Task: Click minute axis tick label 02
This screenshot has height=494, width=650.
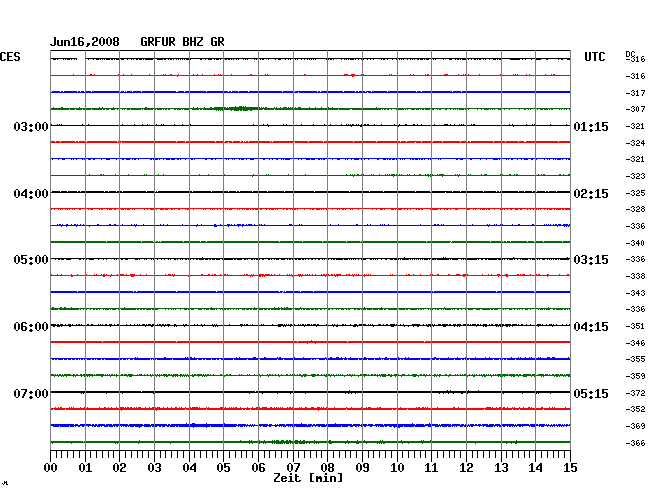Action: [119, 467]
